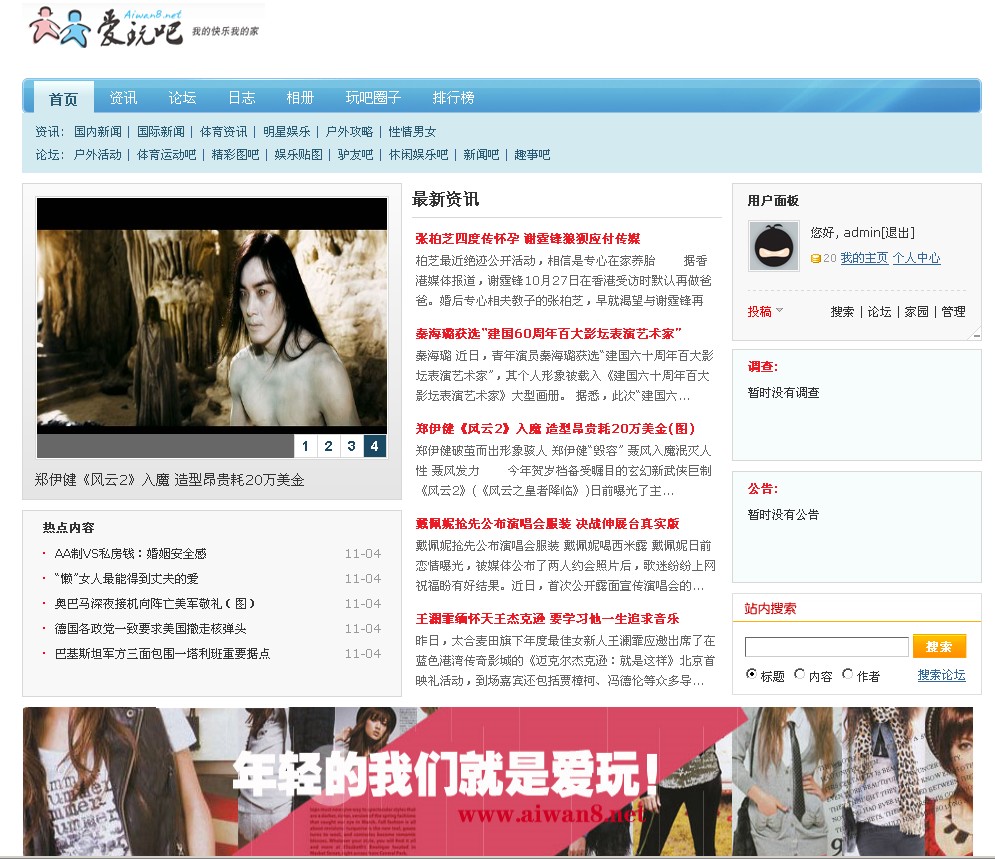Viewport: 995px width, 859px height.
Task: Visit the 娱乐贴图 forum
Action: [x=298, y=154]
